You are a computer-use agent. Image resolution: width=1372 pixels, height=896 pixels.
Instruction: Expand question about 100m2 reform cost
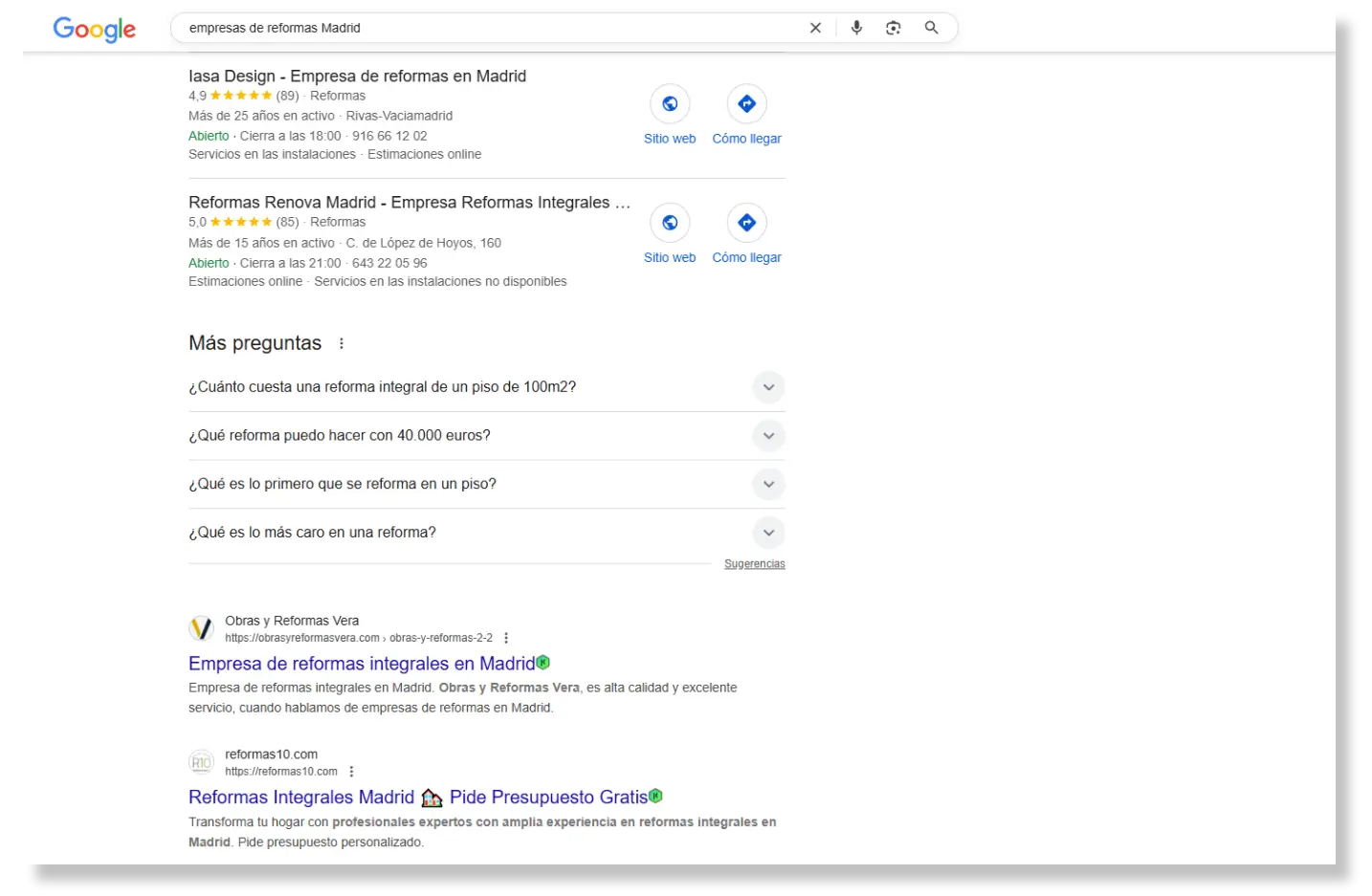coord(767,387)
